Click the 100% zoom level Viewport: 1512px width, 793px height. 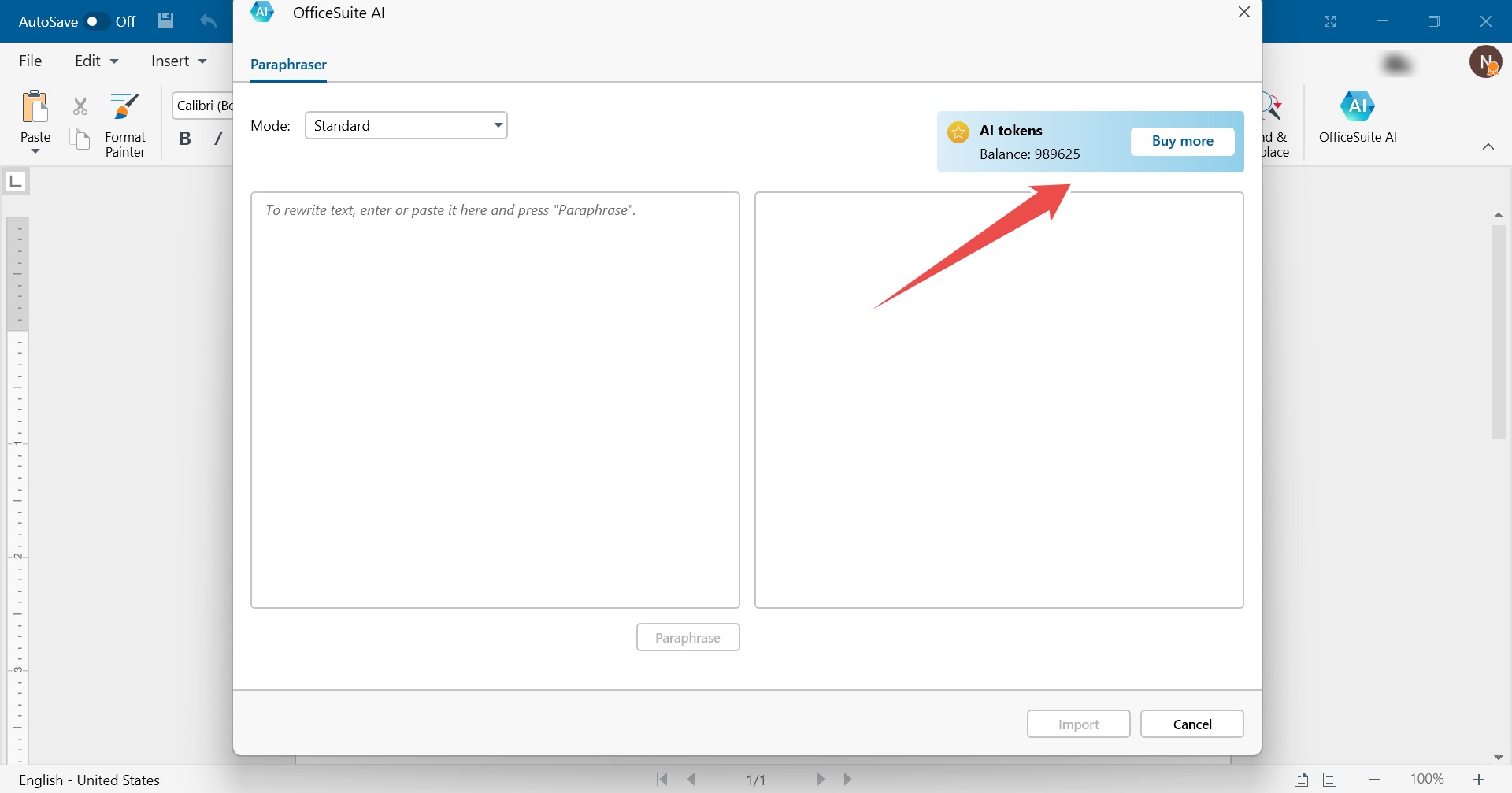click(x=1427, y=779)
